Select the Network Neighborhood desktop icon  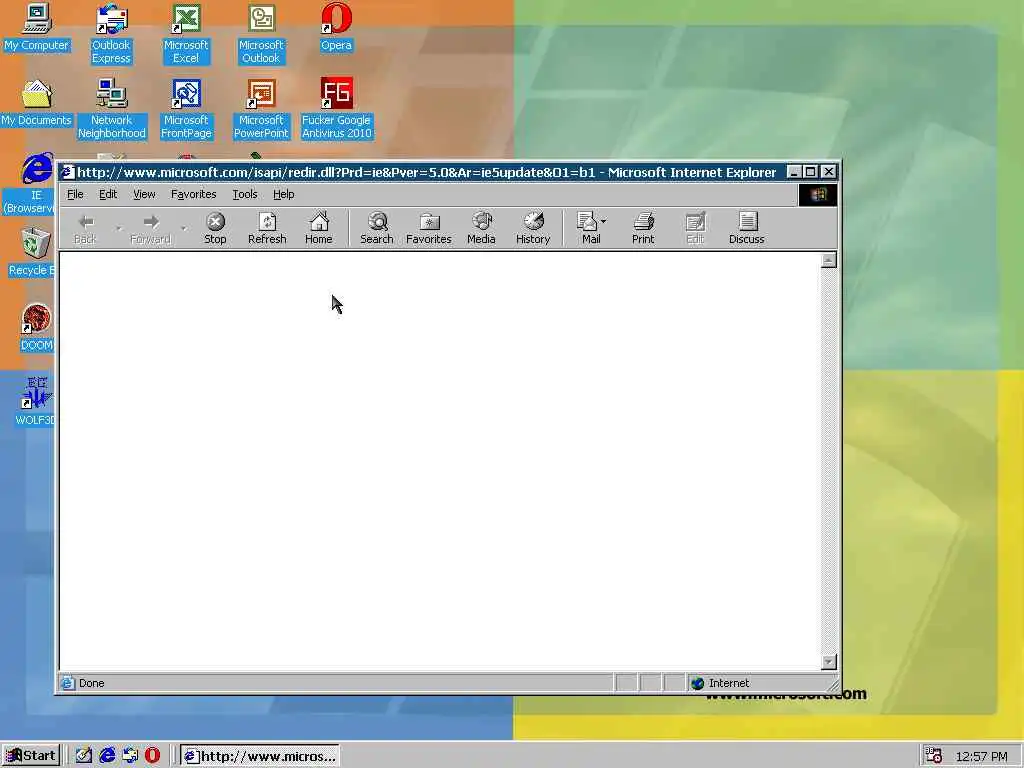click(112, 109)
